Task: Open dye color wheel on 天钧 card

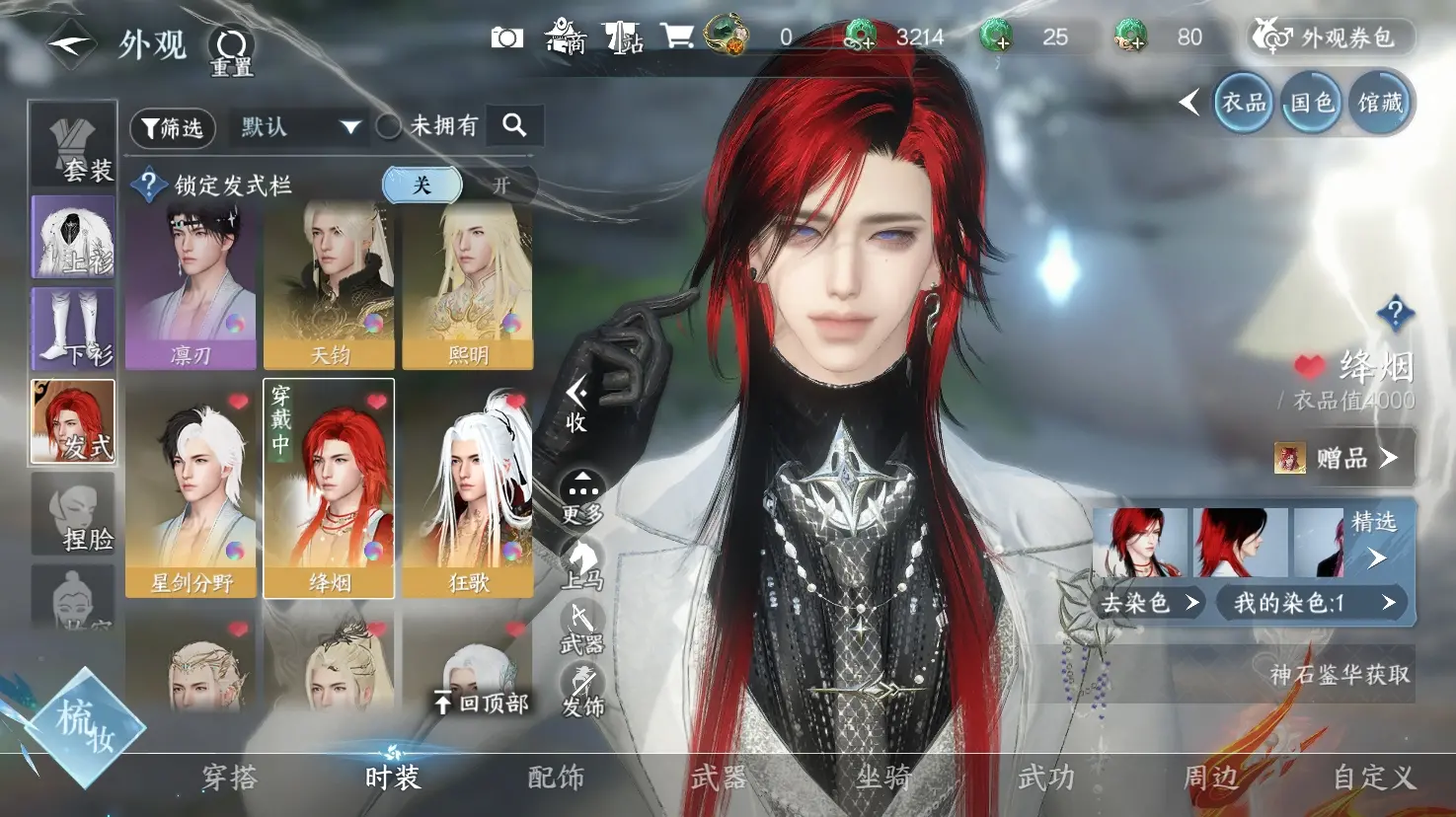Action: click(373, 323)
